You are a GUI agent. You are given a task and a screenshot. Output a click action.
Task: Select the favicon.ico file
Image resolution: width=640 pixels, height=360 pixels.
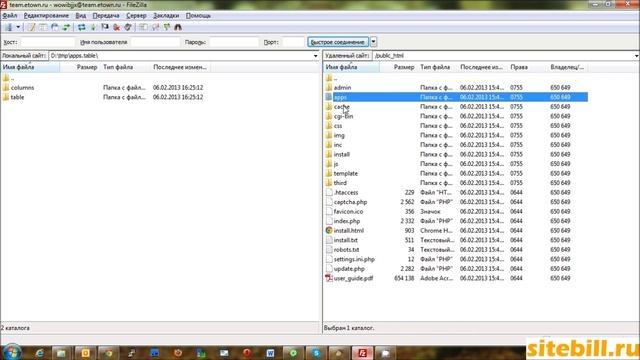coord(348,211)
